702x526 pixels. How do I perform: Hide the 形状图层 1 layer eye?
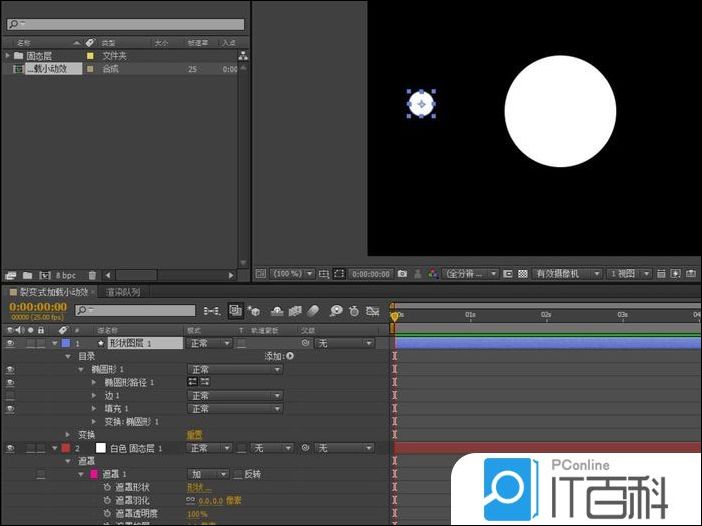[x=10, y=343]
